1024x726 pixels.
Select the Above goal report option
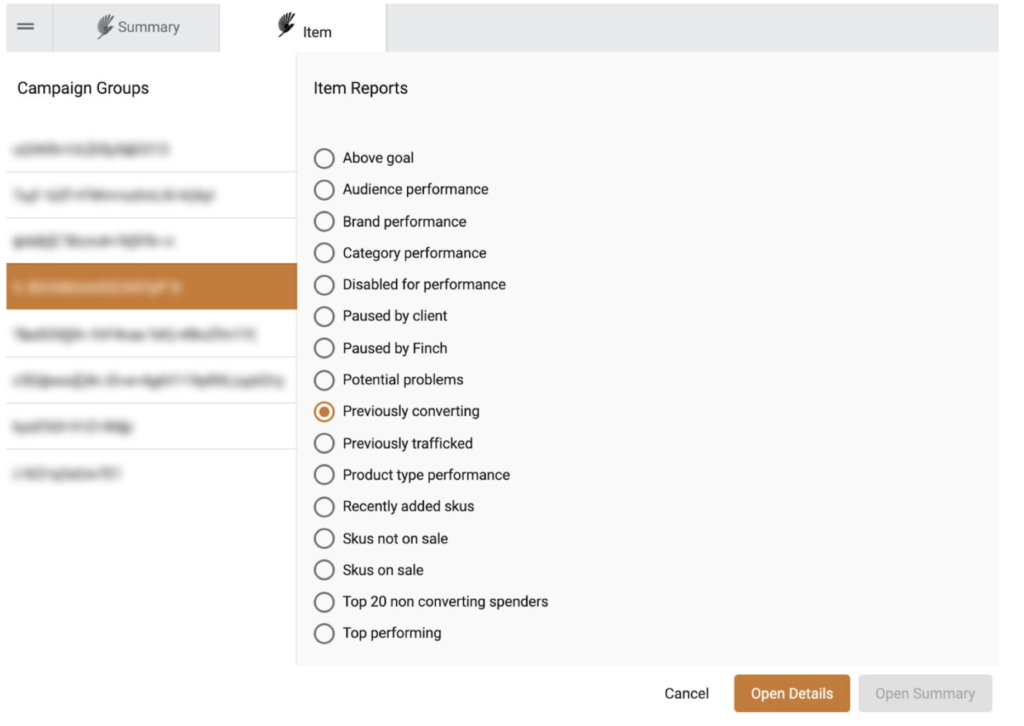[324, 158]
